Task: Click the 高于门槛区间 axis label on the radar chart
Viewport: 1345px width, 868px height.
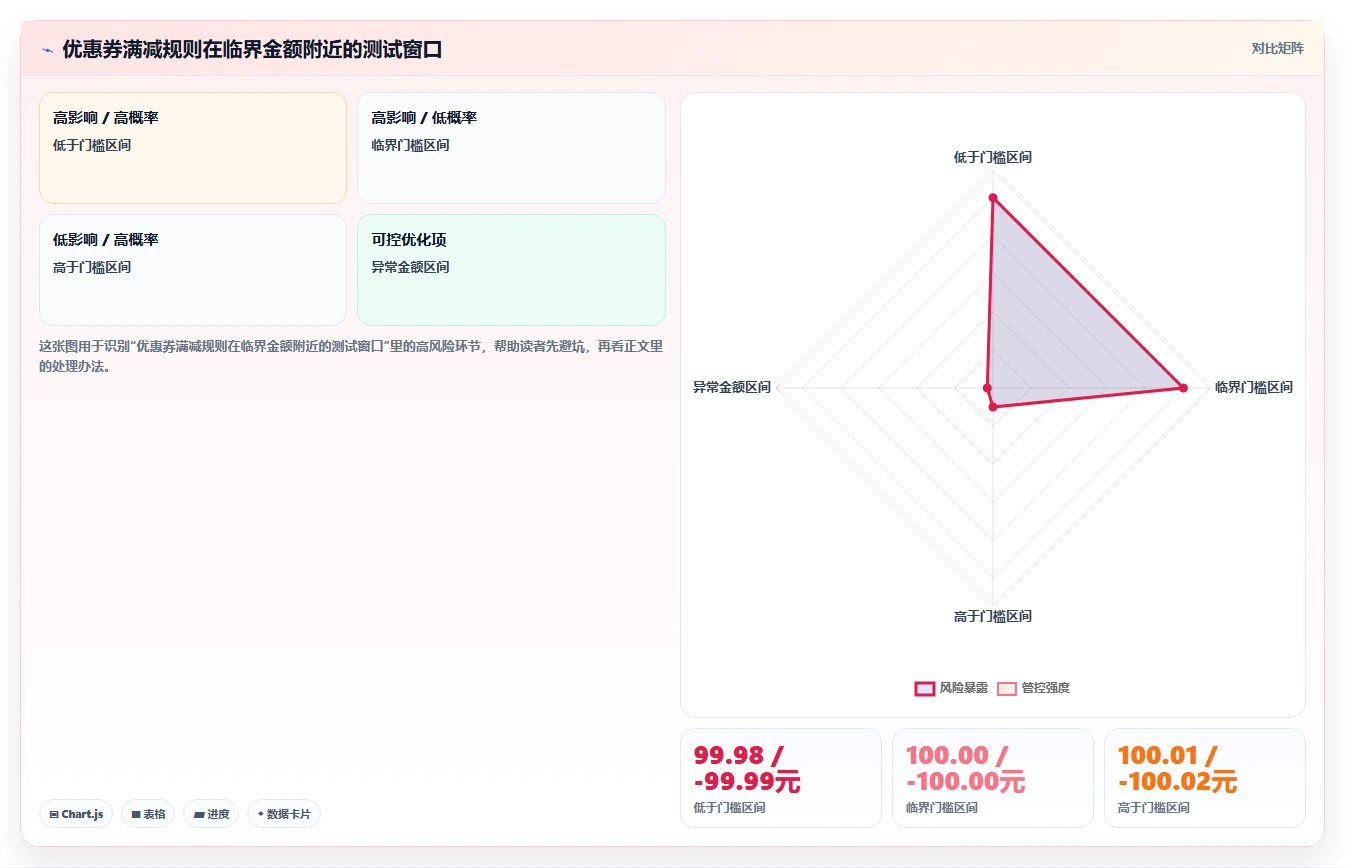Action: coord(993,616)
